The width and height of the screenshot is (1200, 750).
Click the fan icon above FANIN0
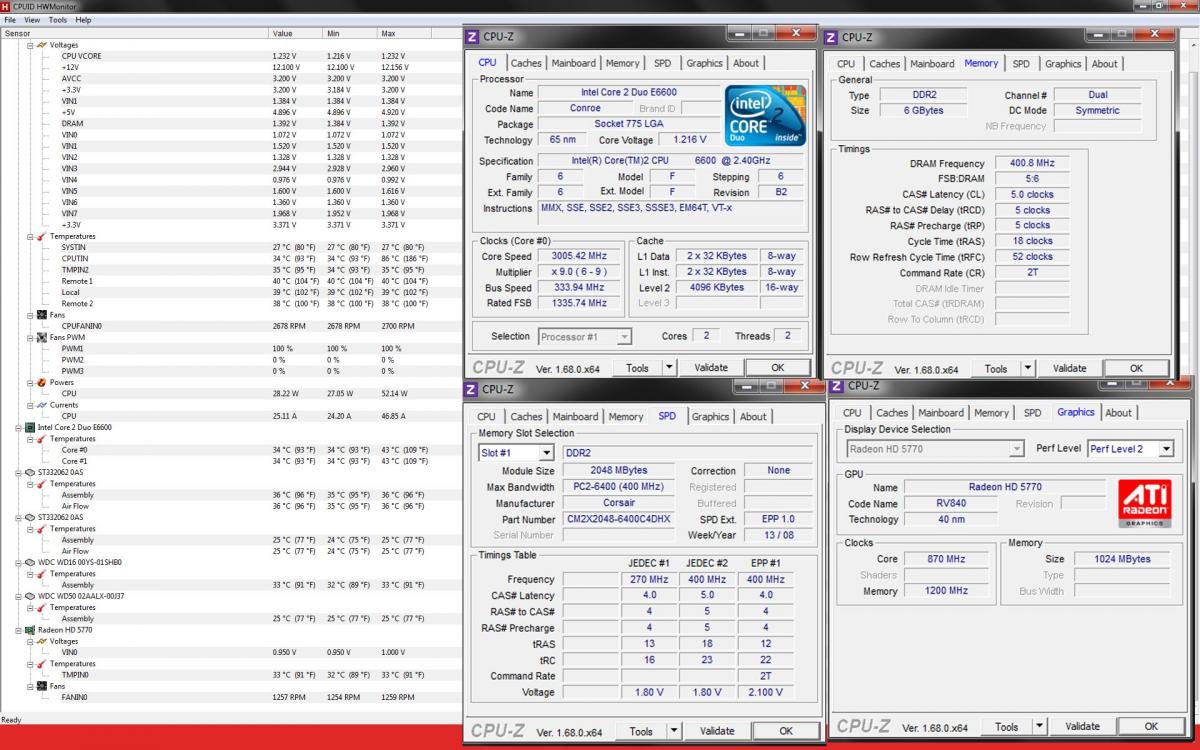[x=41, y=686]
